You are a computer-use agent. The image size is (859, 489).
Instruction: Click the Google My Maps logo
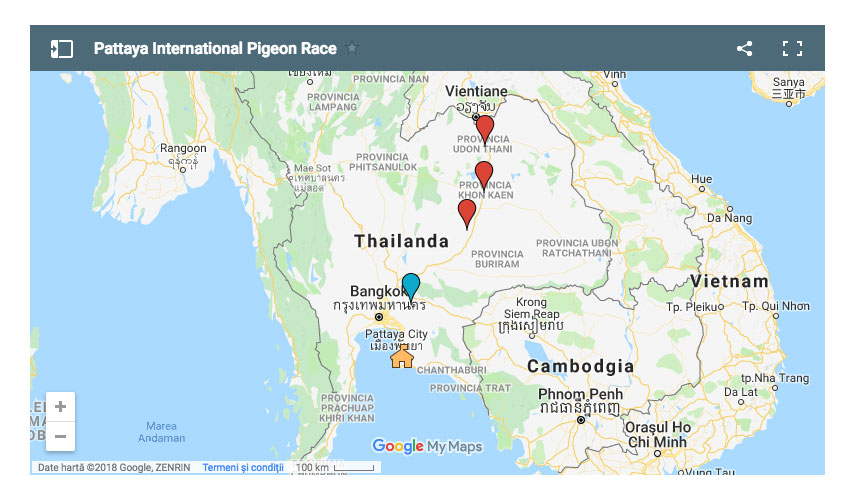pos(427,446)
